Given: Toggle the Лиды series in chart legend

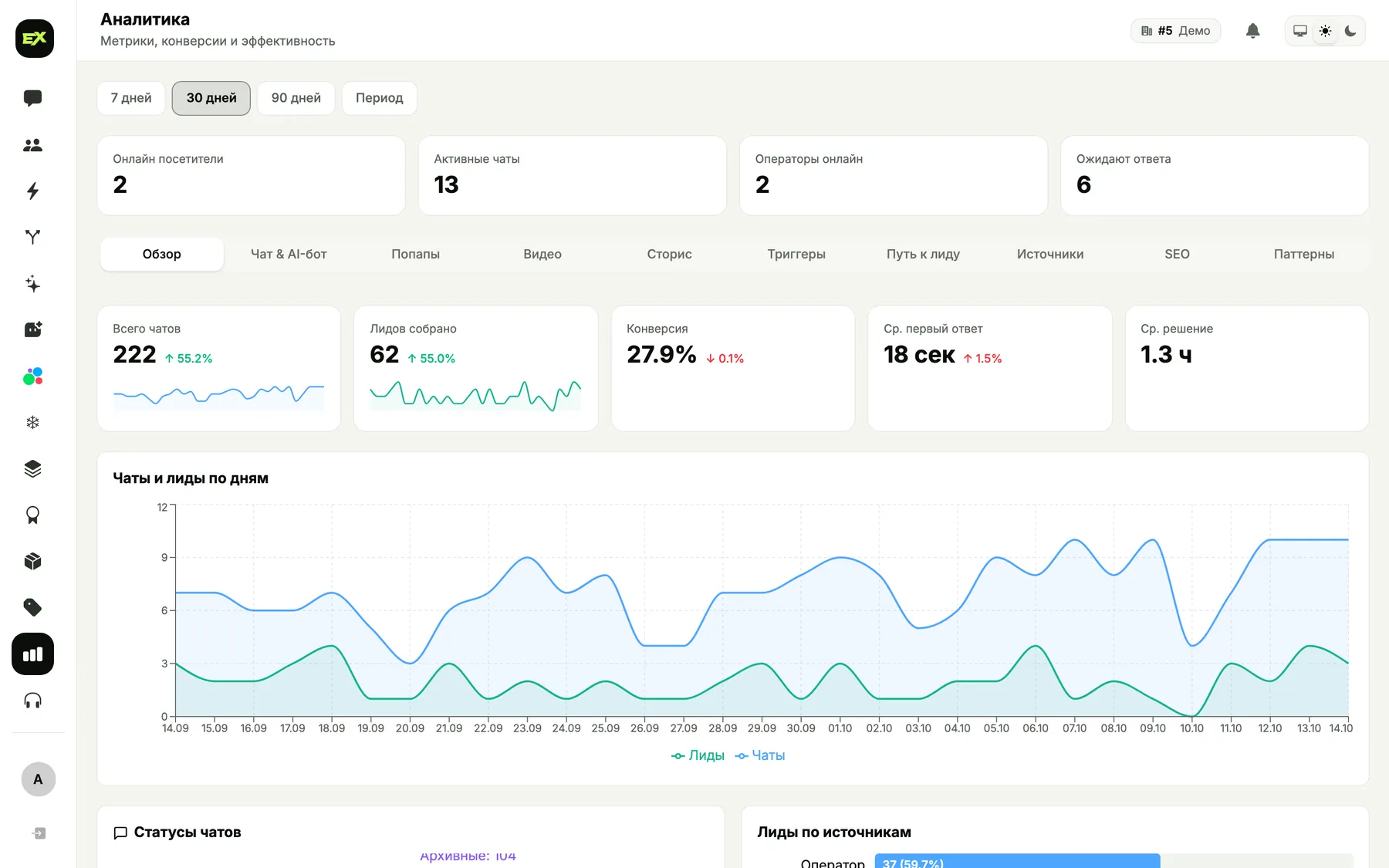Looking at the screenshot, I should point(698,755).
